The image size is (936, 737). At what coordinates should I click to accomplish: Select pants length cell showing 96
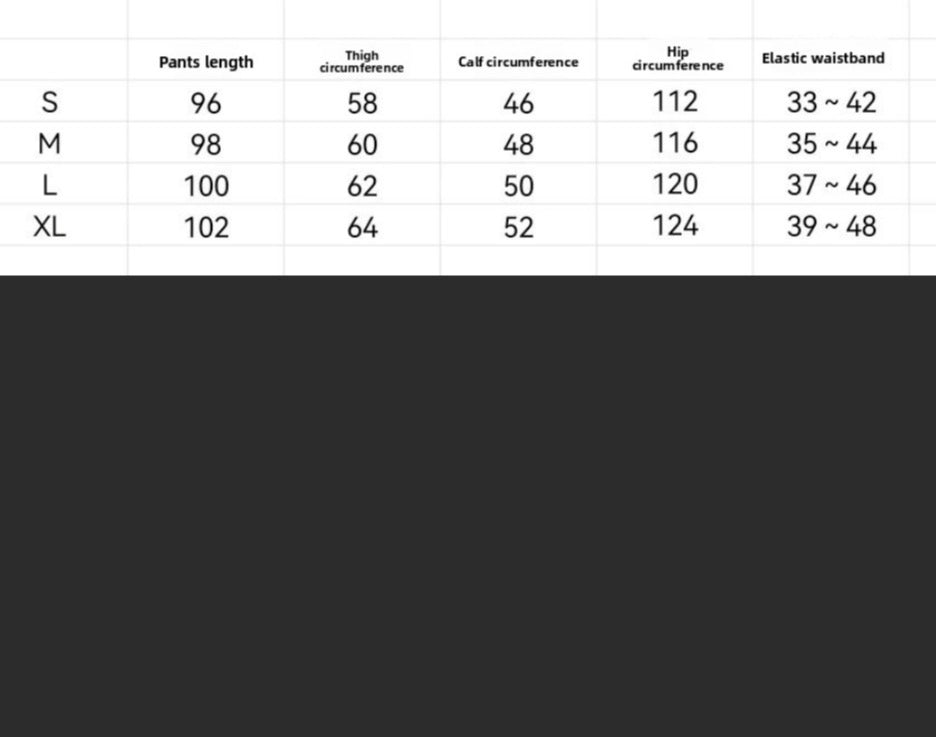(206, 103)
